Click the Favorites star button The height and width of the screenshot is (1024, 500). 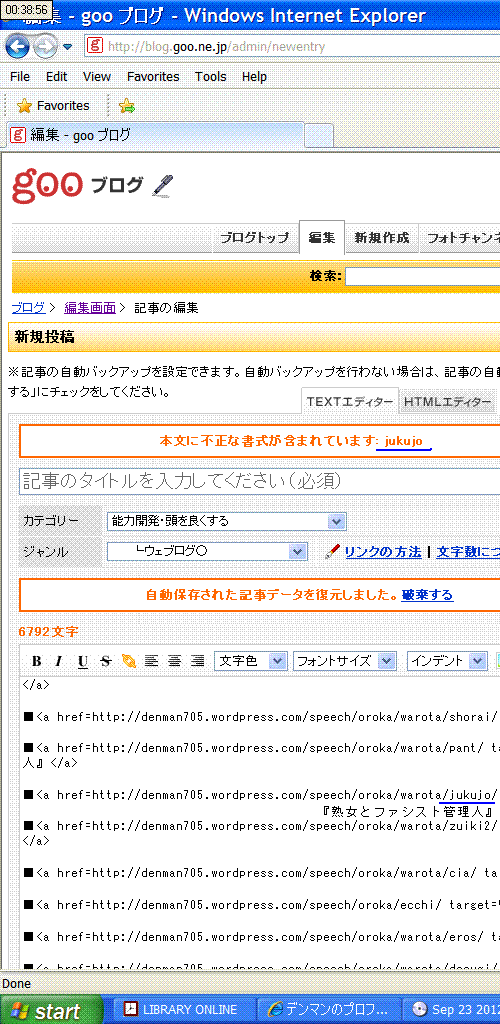pyautogui.click(x=53, y=106)
